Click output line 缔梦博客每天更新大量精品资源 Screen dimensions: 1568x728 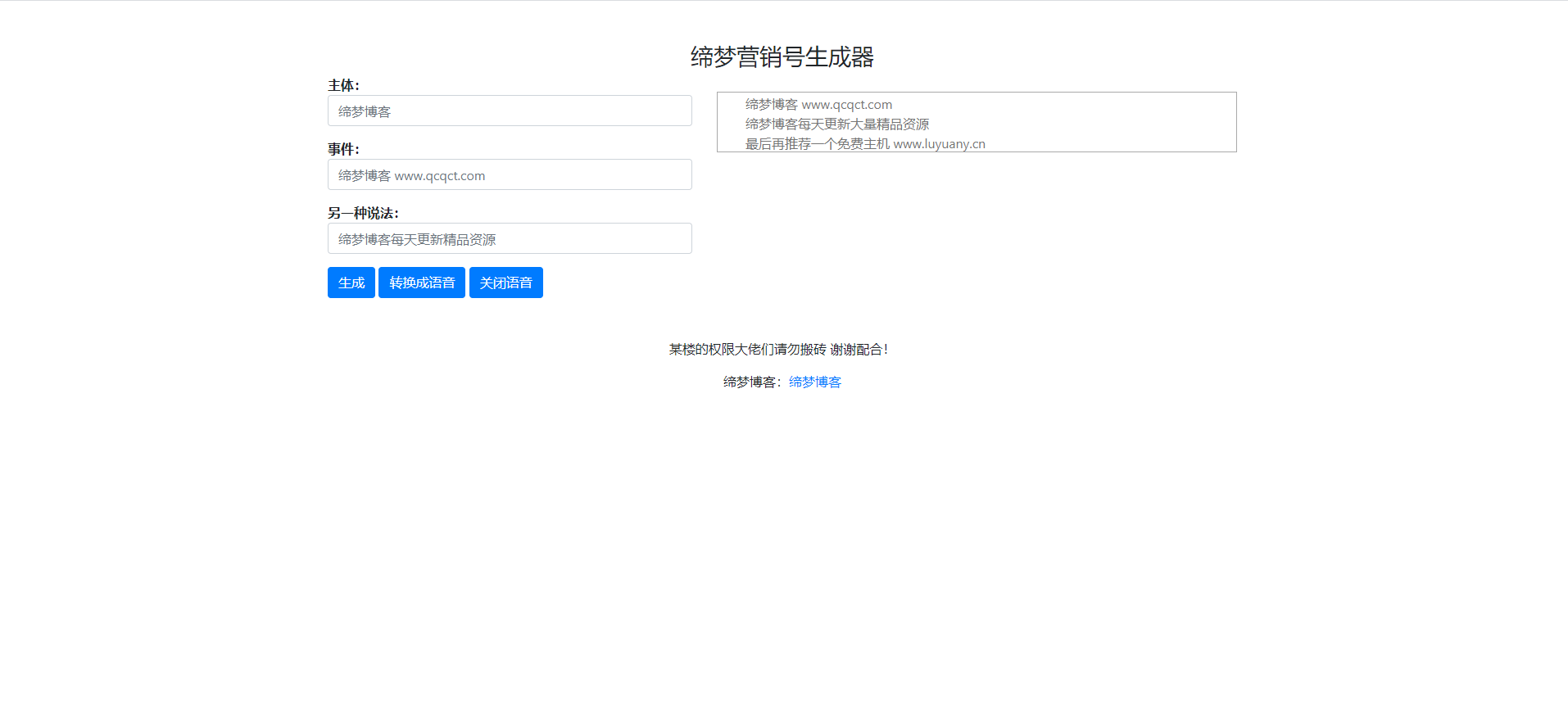pos(837,124)
